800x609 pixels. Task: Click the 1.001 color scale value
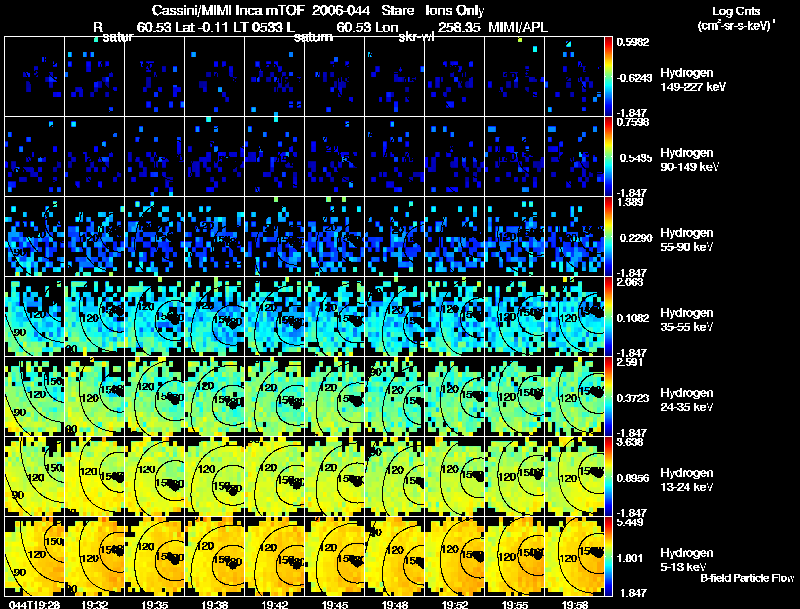630,558
